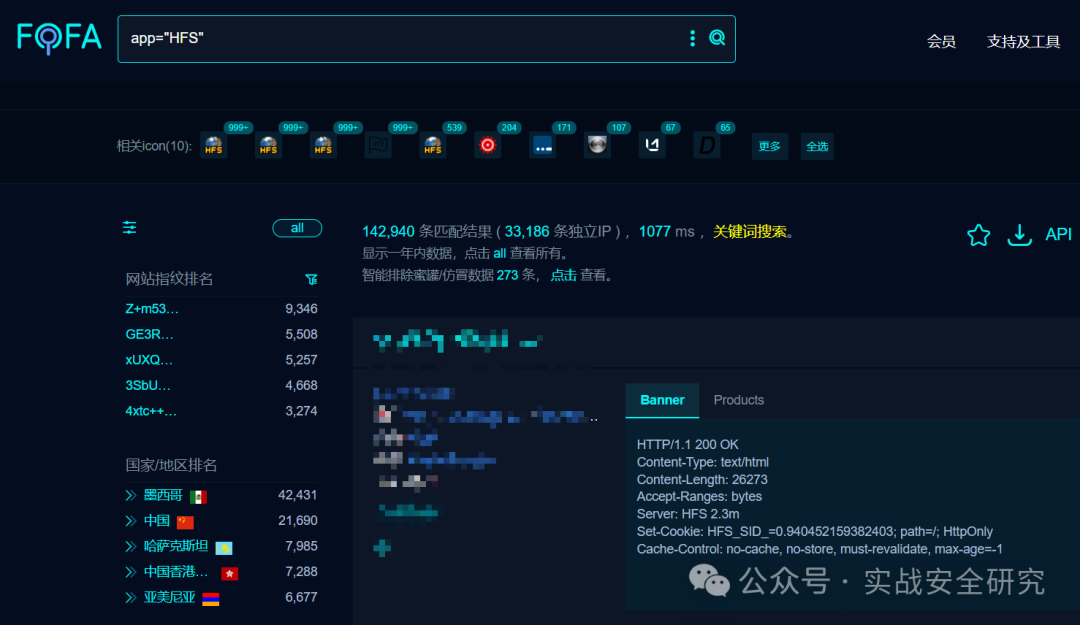Select the grey sphere icon with 107
Screen dimensions: 1080x625
pyautogui.click(x=597, y=145)
